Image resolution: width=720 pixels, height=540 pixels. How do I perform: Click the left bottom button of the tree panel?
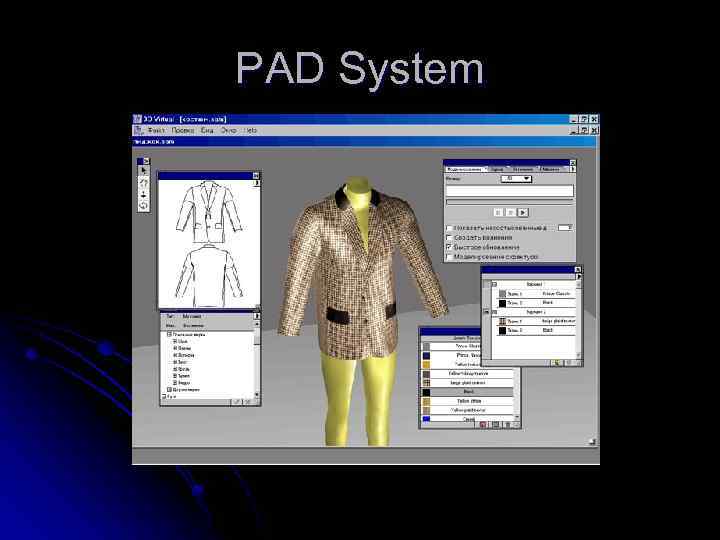click(236, 402)
